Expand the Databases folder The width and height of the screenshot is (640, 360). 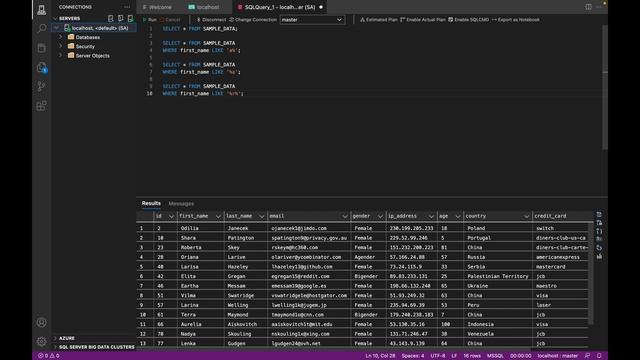pyautogui.click(x=61, y=37)
